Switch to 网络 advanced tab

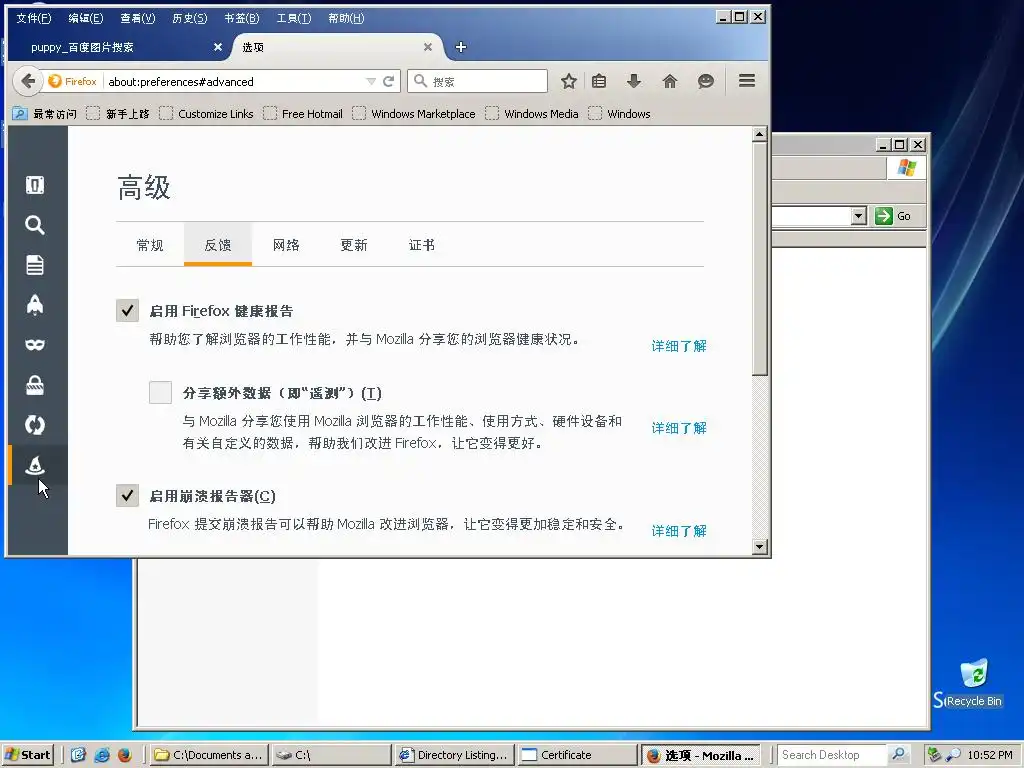pyautogui.click(x=286, y=245)
